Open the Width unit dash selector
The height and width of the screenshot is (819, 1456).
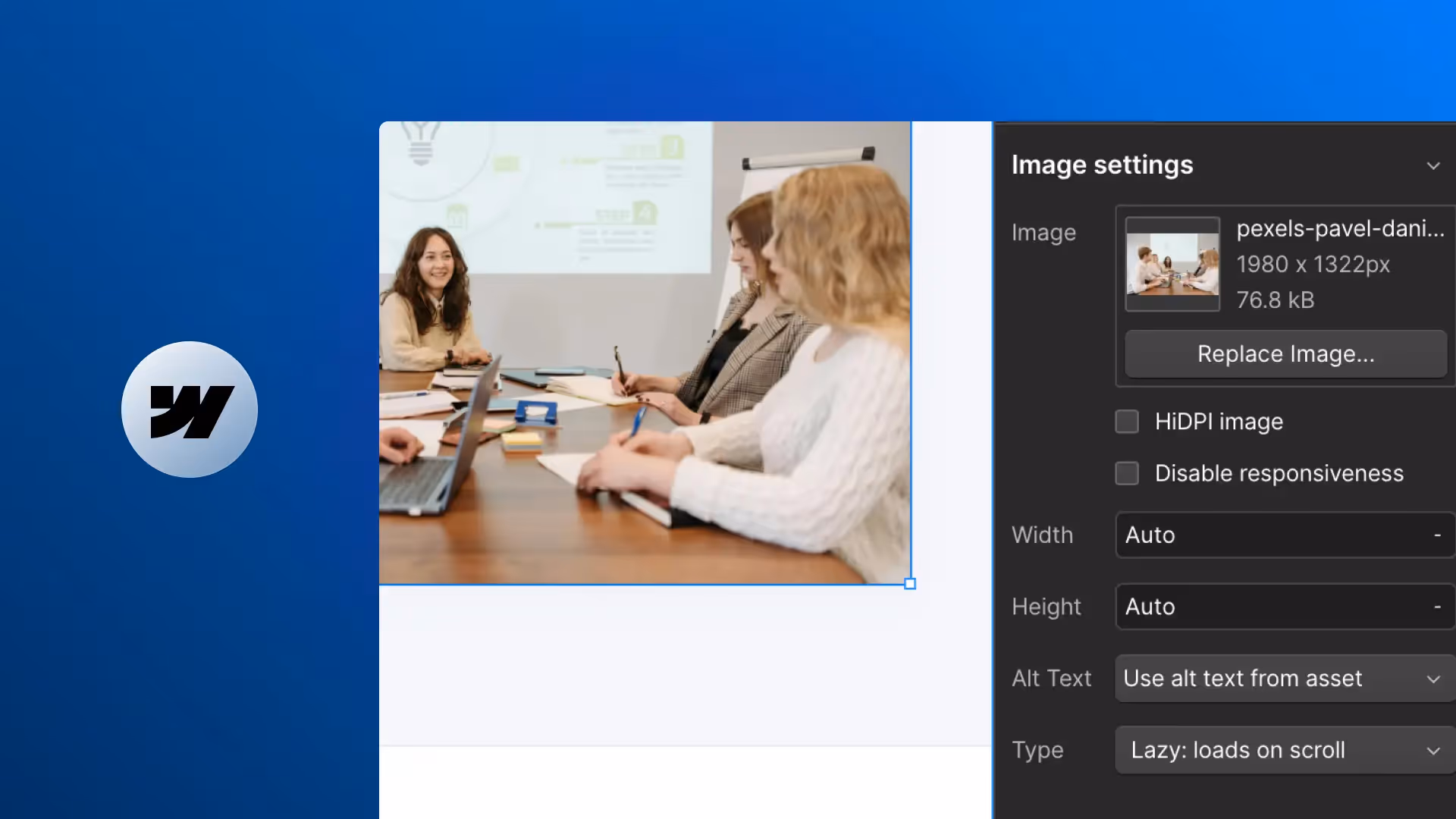coord(1437,535)
